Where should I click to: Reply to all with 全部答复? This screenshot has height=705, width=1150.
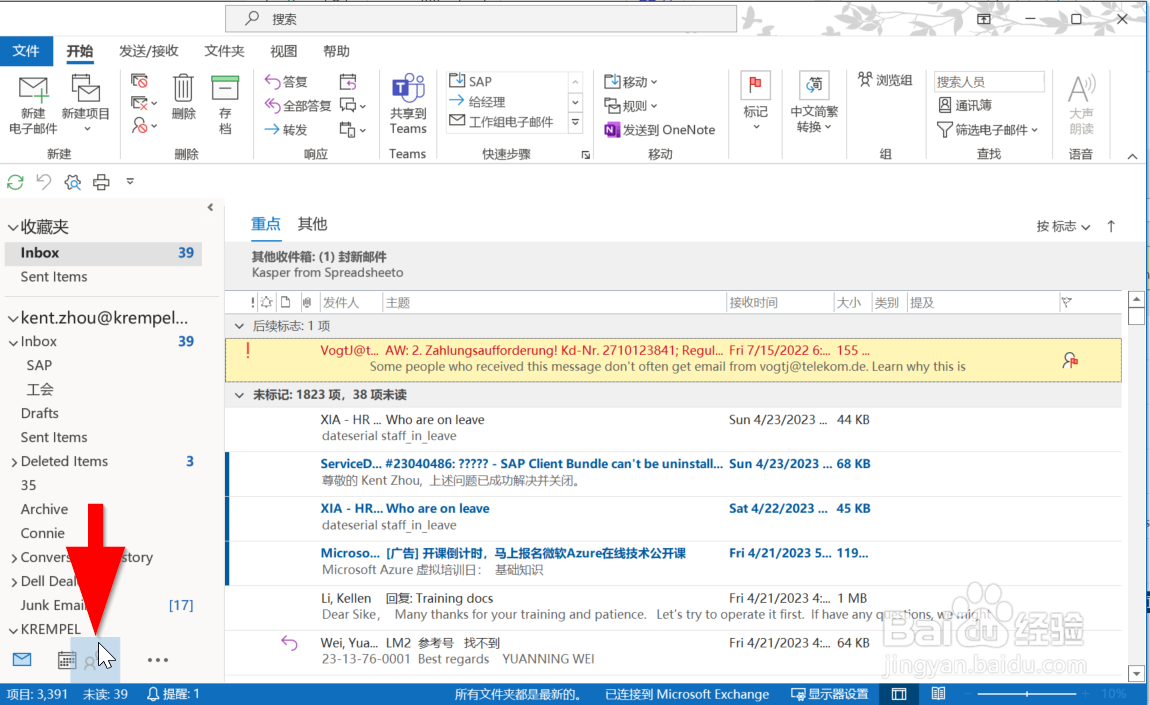[x=298, y=106]
